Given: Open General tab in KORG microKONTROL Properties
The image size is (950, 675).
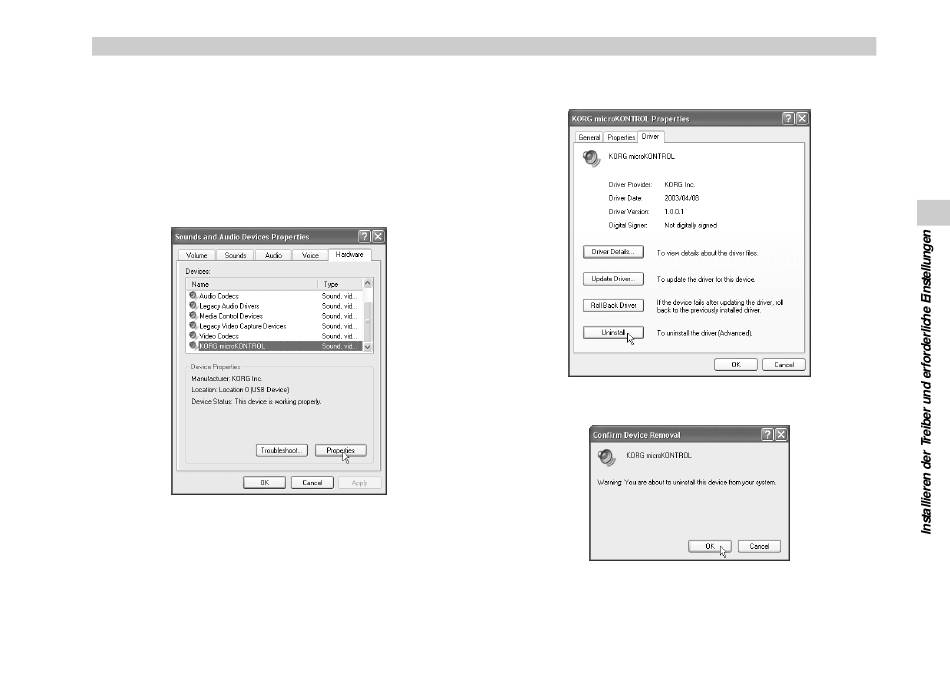Looking at the screenshot, I should coord(589,138).
